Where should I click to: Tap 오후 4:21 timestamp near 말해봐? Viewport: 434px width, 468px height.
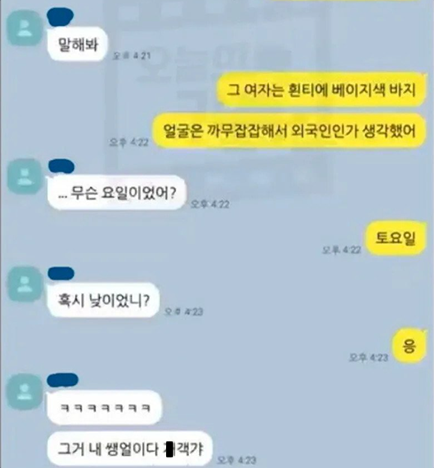click(x=132, y=56)
